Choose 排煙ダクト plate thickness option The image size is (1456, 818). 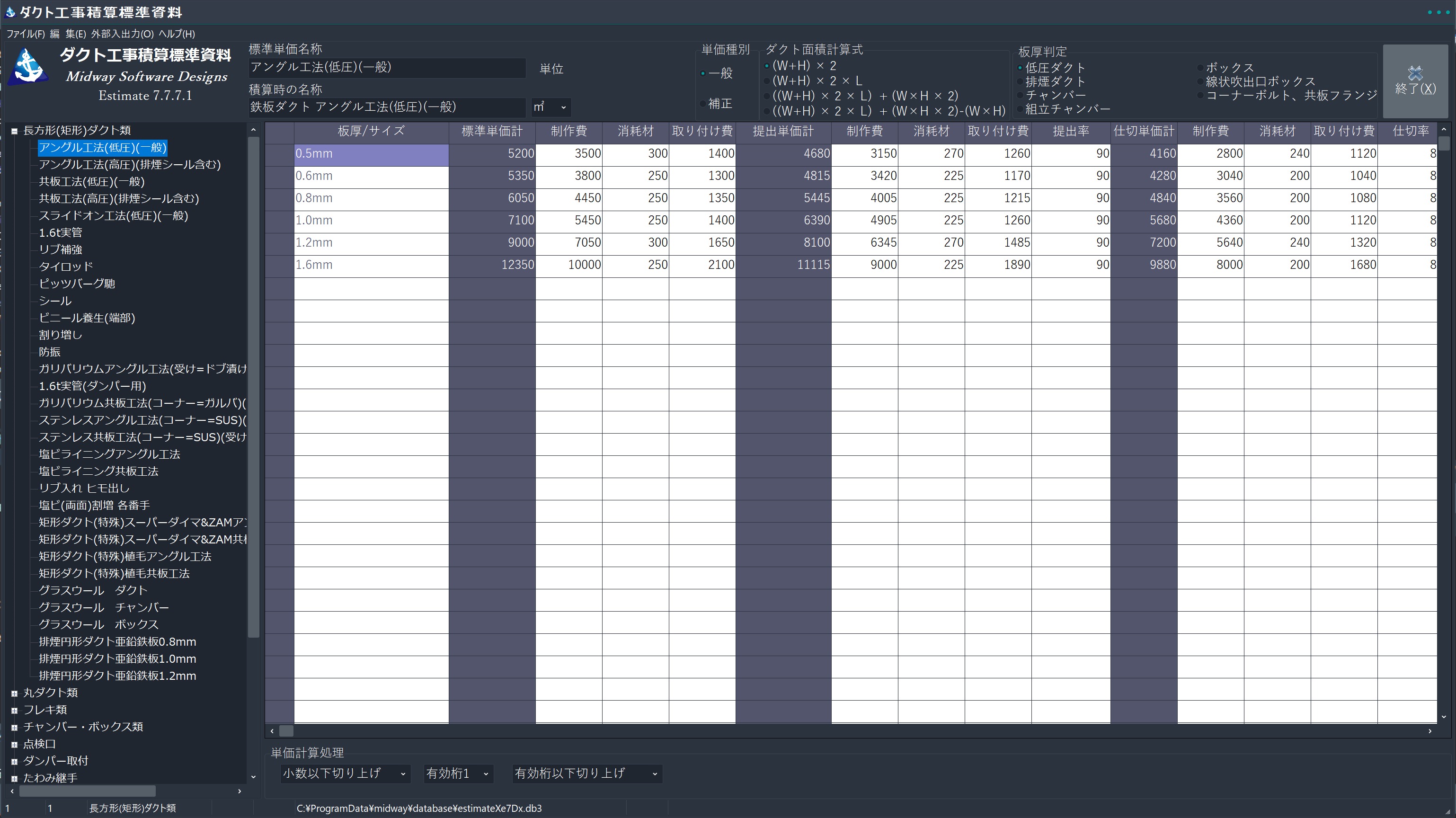point(1021,82)
